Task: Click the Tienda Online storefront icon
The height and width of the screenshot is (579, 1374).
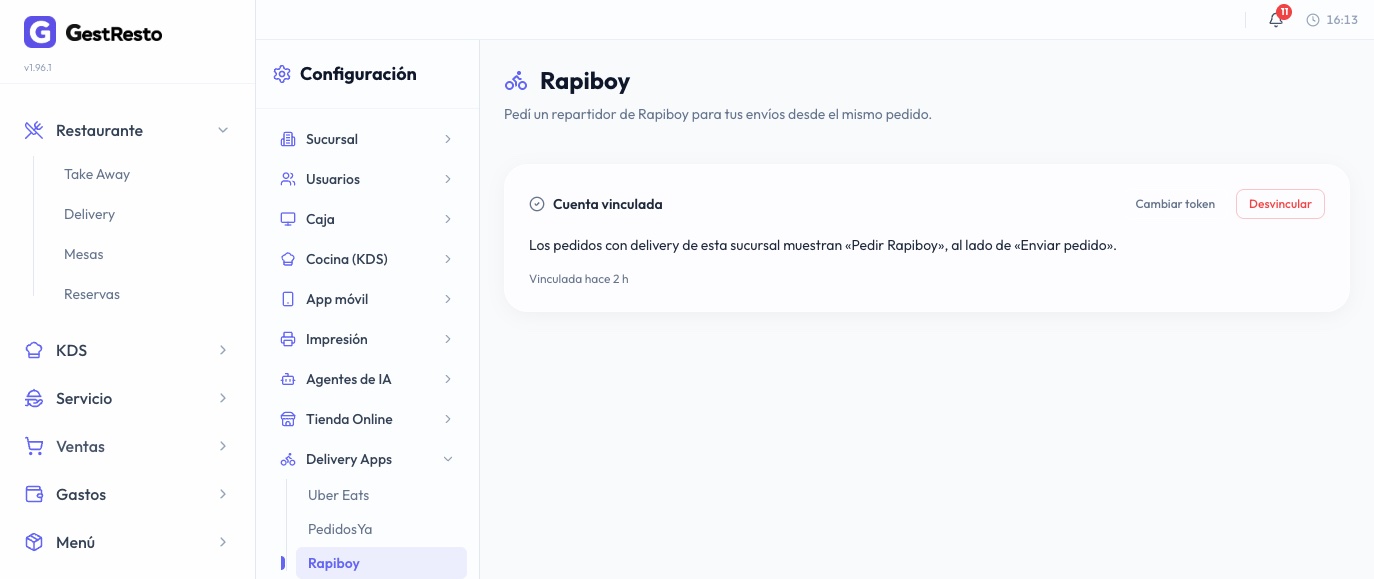Action: [x=288, y=419]
